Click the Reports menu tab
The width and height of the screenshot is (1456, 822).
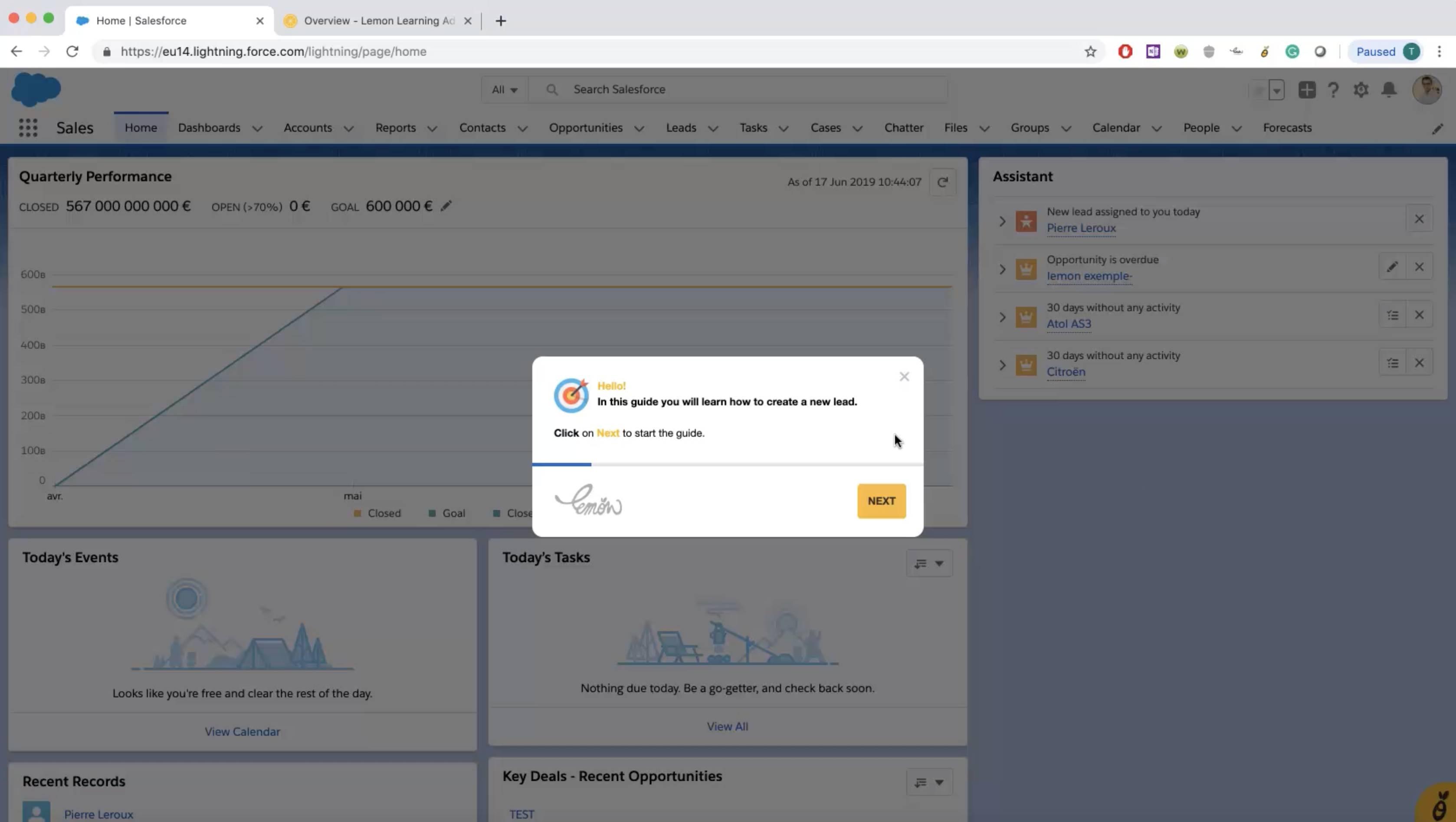pyautogui.click(x=396, y=127)
